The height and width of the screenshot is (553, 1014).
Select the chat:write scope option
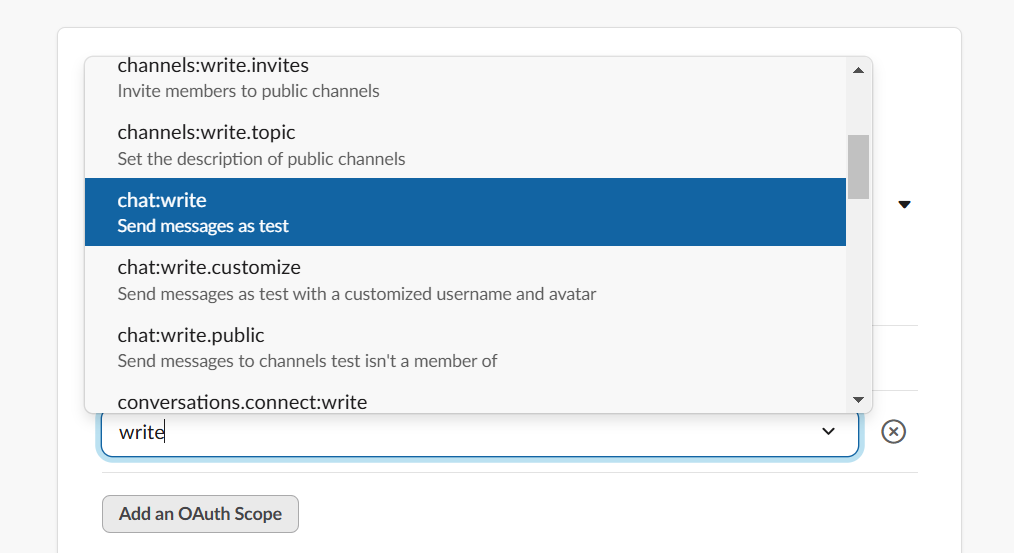coord(162,201)
